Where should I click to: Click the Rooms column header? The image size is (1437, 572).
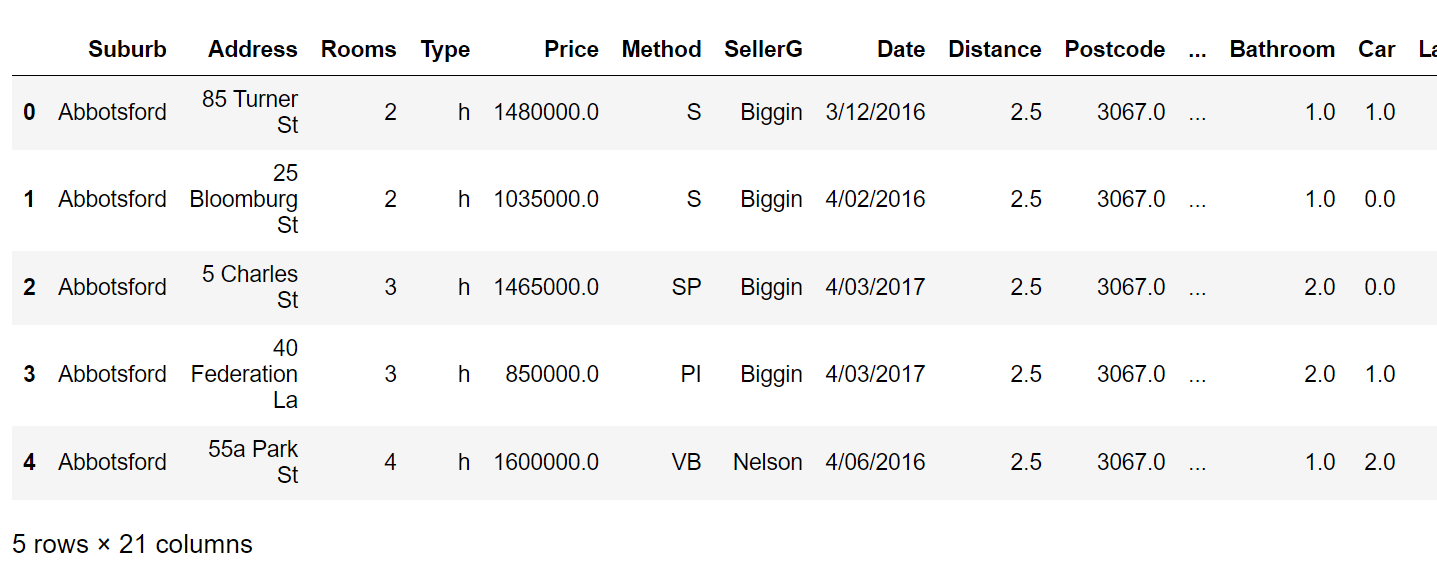358,49
